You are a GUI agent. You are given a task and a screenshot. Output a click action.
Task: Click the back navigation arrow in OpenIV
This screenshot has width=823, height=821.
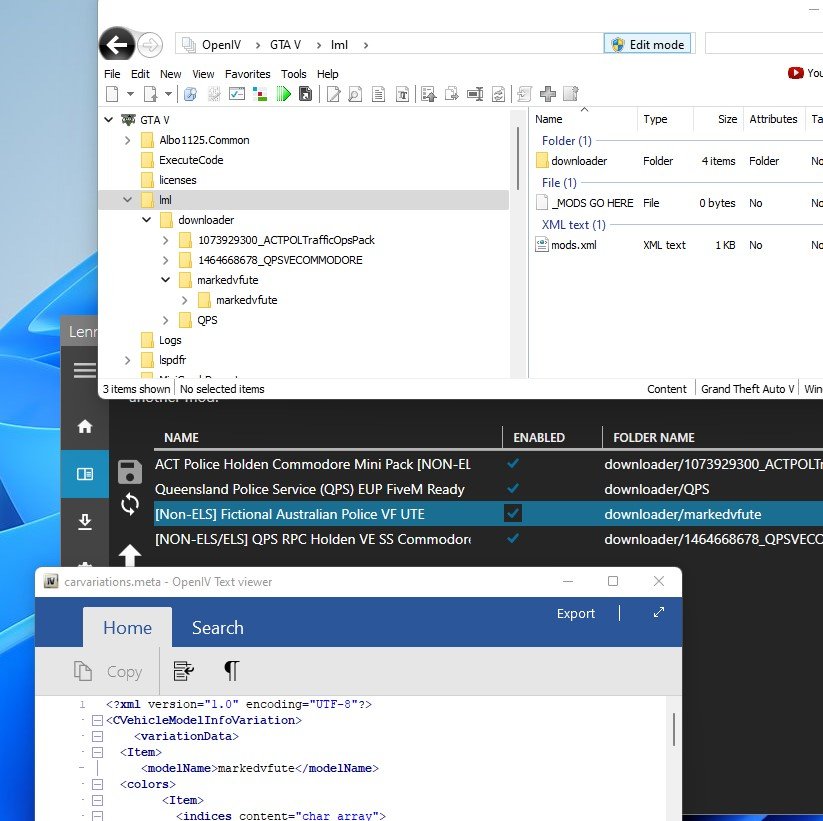[x=117, y=45]
